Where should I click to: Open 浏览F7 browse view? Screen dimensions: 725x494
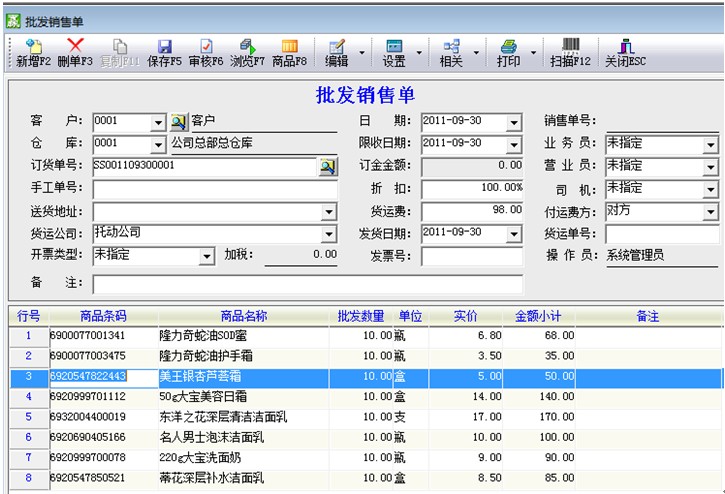[248, 52]
